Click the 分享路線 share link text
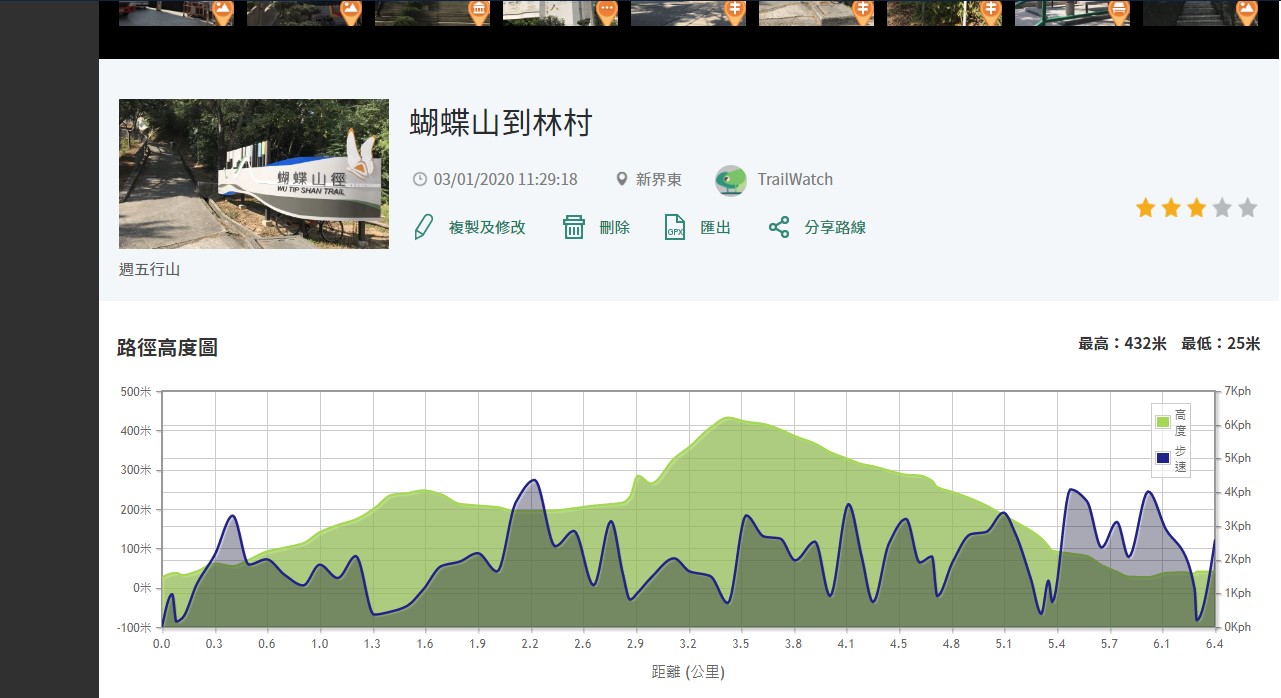Image resolution: width=1281 pixels, height=698 pixels. point(835,228)
